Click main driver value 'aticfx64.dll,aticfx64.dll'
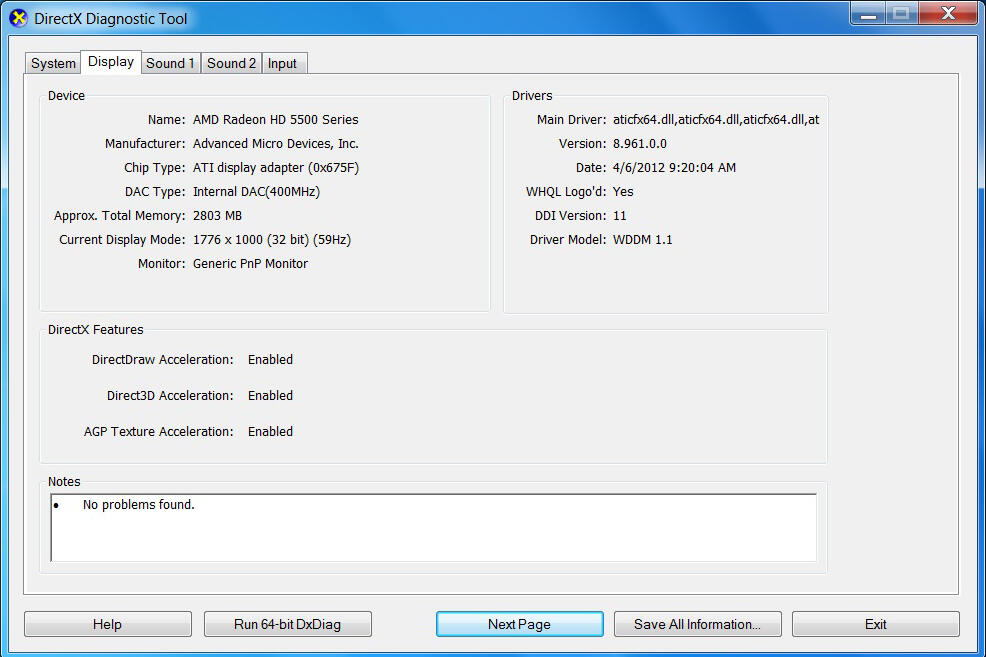This screenshot has height=657, width=986. (x=716, y=119)
